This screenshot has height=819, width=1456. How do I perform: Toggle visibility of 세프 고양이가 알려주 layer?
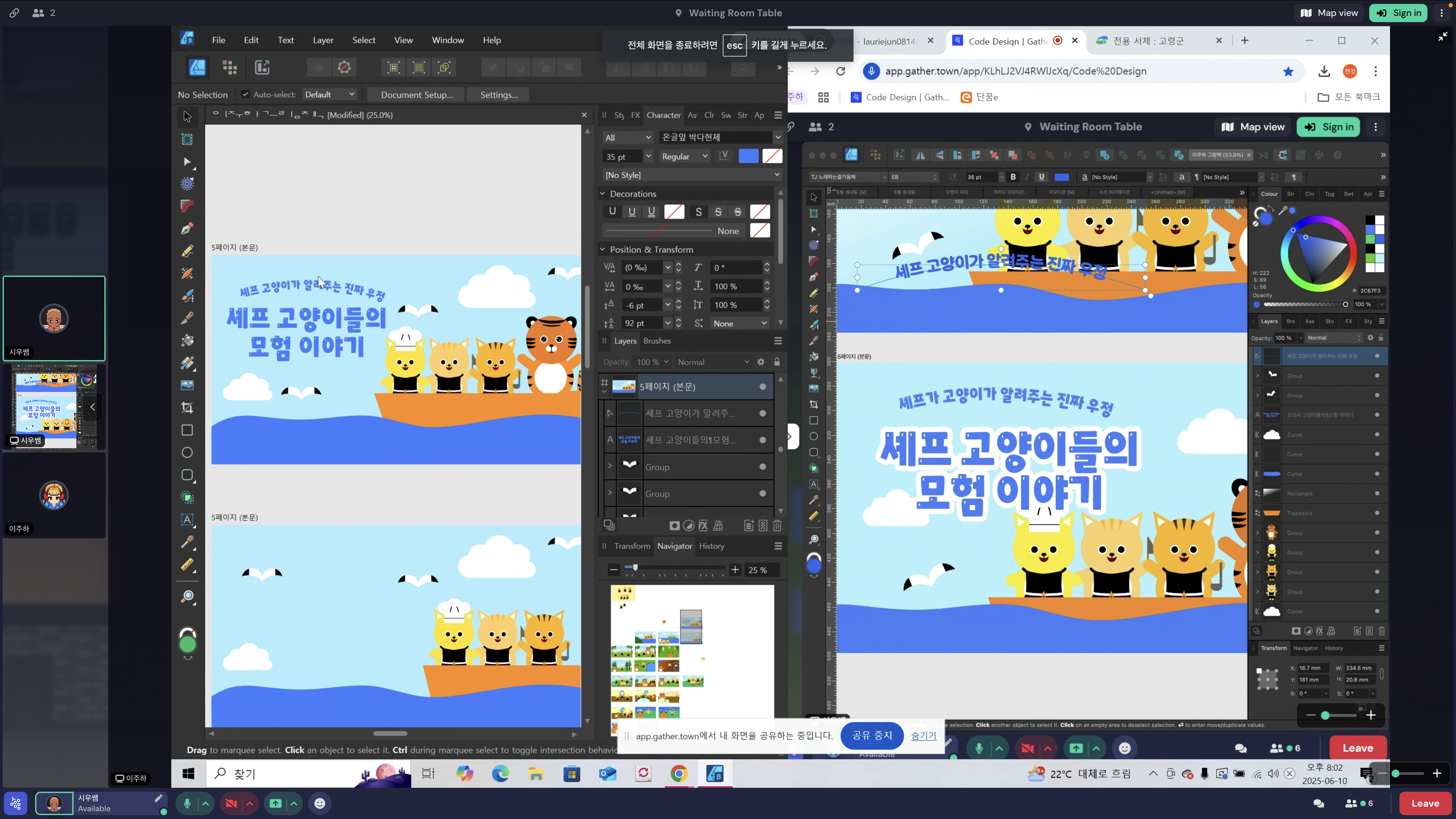click(x=762, y=413)
